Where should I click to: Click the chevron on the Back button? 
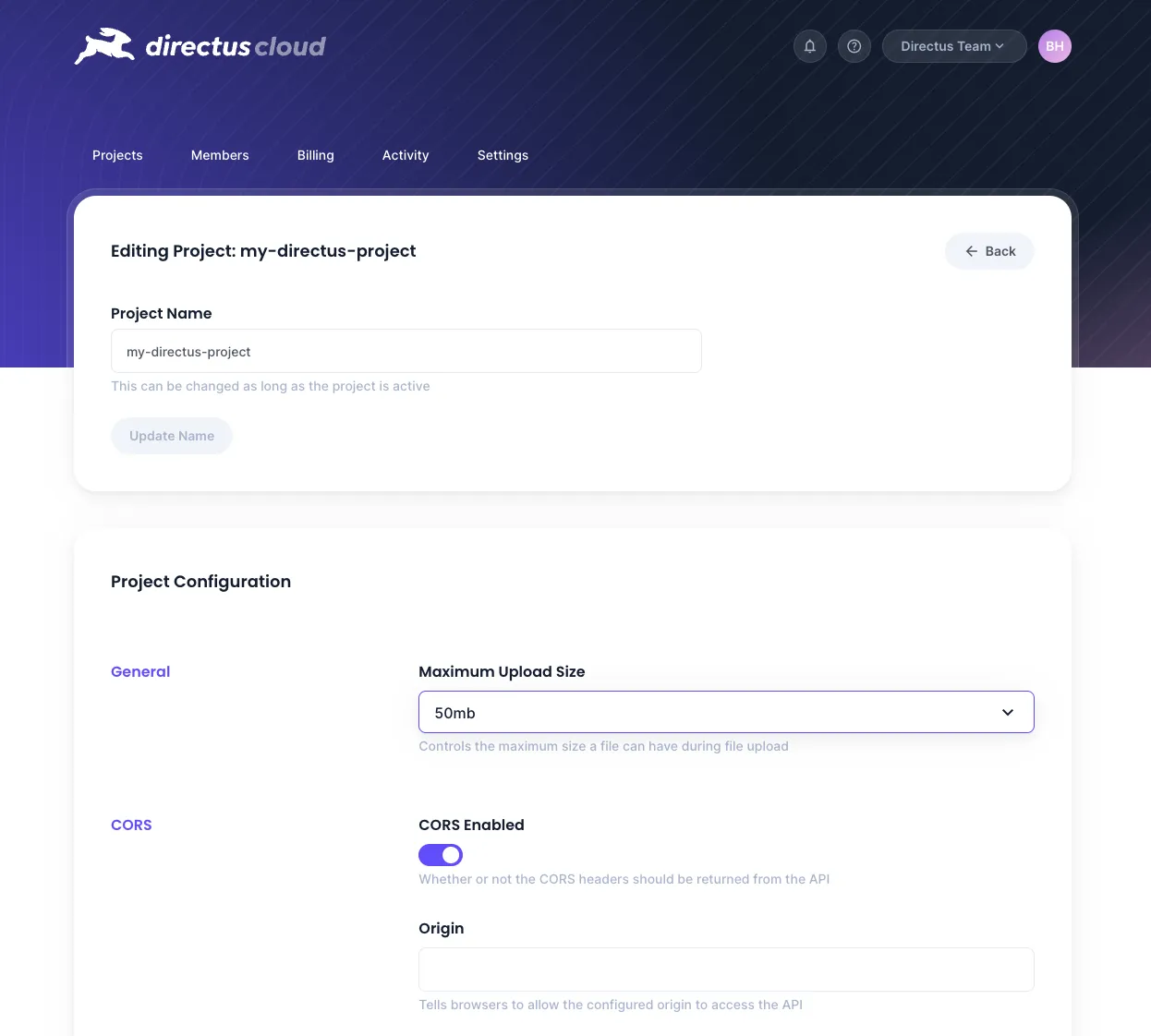point(971,251)
